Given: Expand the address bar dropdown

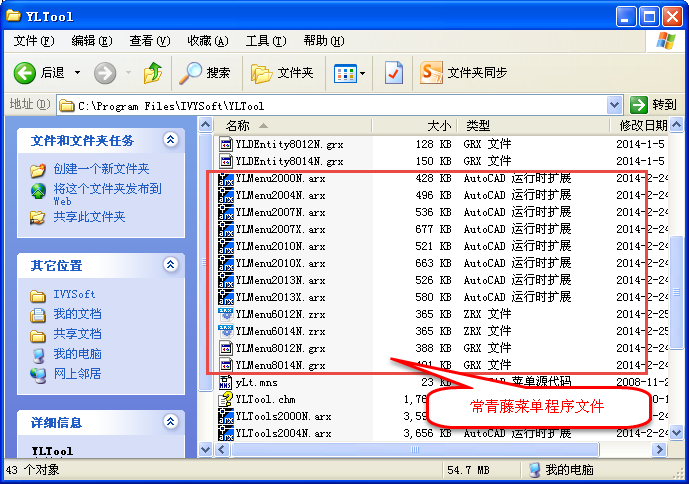Looking at the screenshot, I should pyautogui.click(x=614, y=106).
